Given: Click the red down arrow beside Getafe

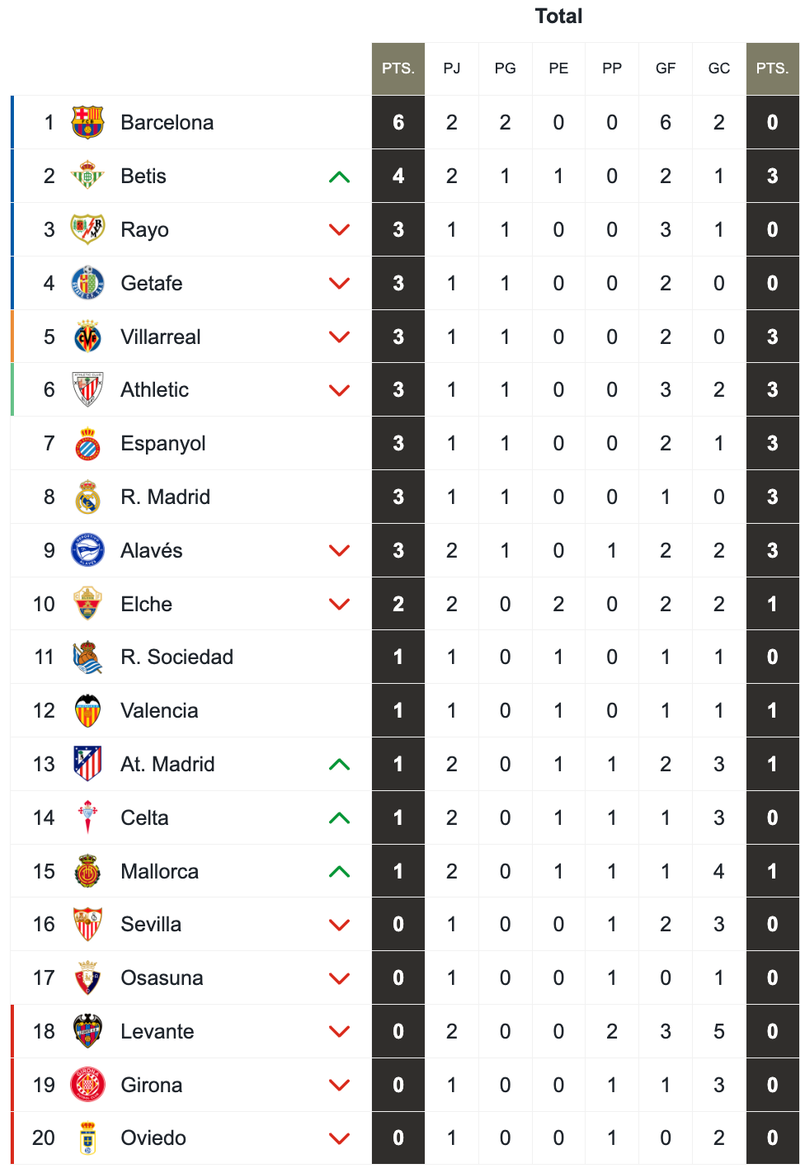Looking at the screenshot, I should point(339,284).
